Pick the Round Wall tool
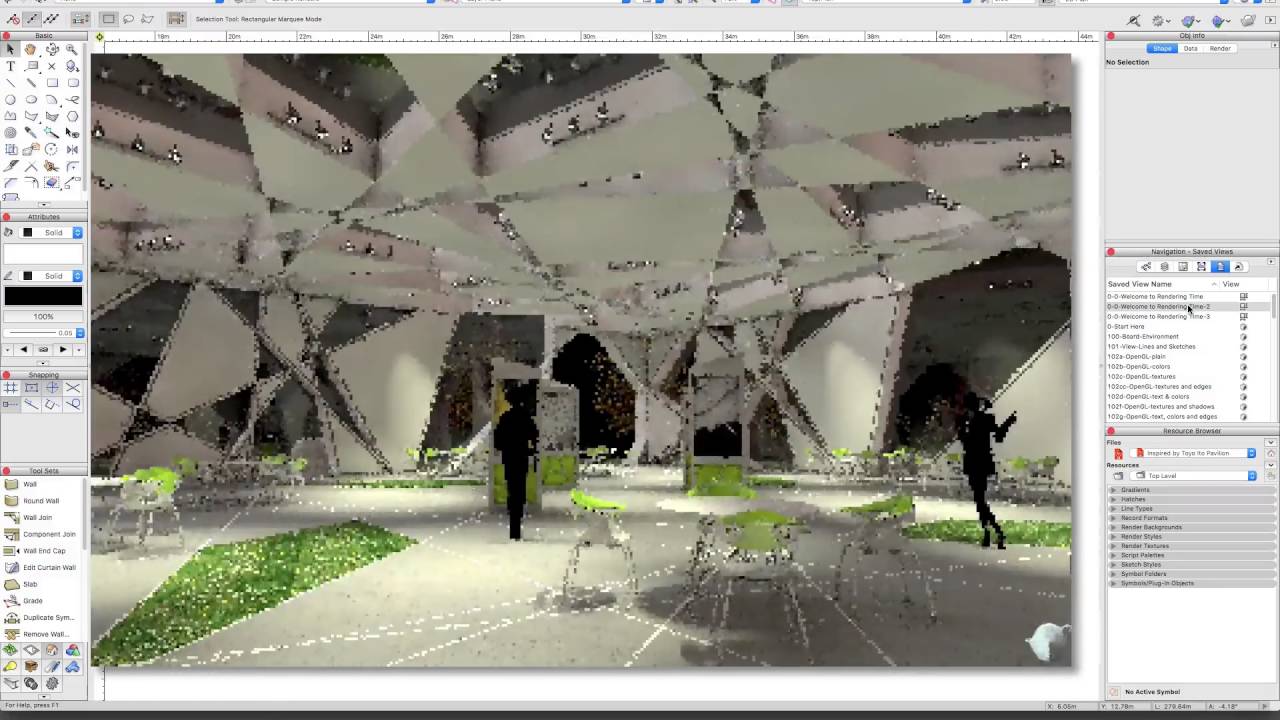This screenshot has height=720, width=1280. pos(41,501)
